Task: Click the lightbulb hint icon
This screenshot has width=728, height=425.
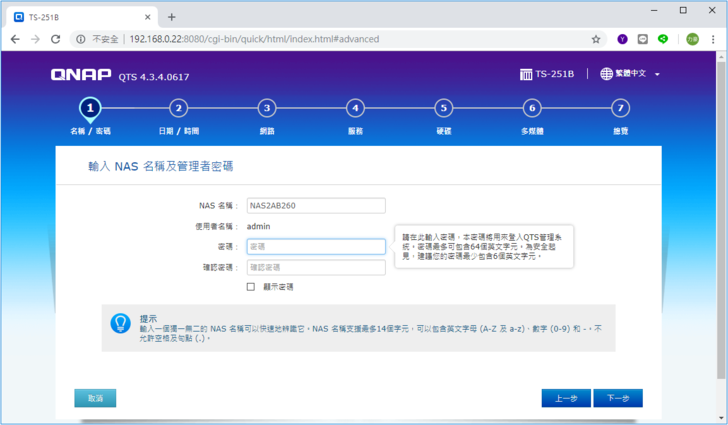Action: click(120, 322)
